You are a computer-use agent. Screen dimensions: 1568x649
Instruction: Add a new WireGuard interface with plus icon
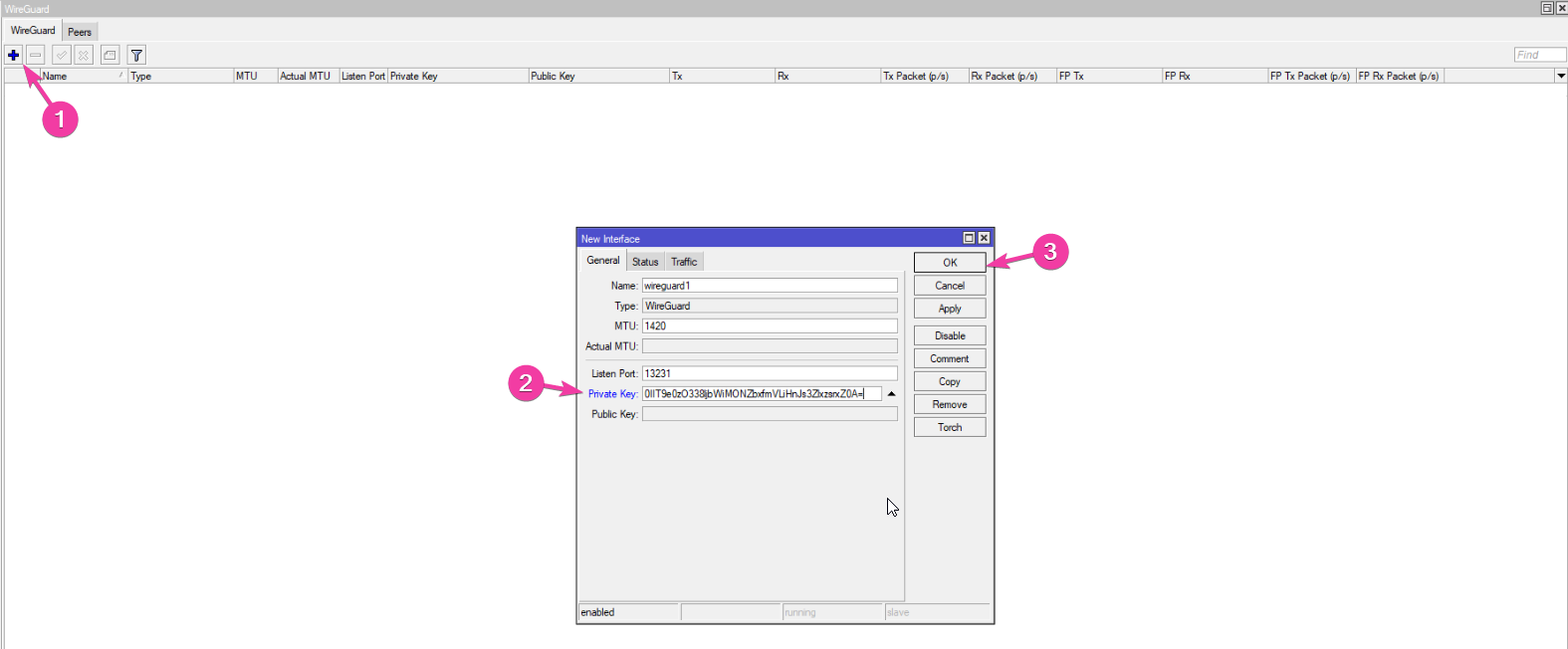13,55
